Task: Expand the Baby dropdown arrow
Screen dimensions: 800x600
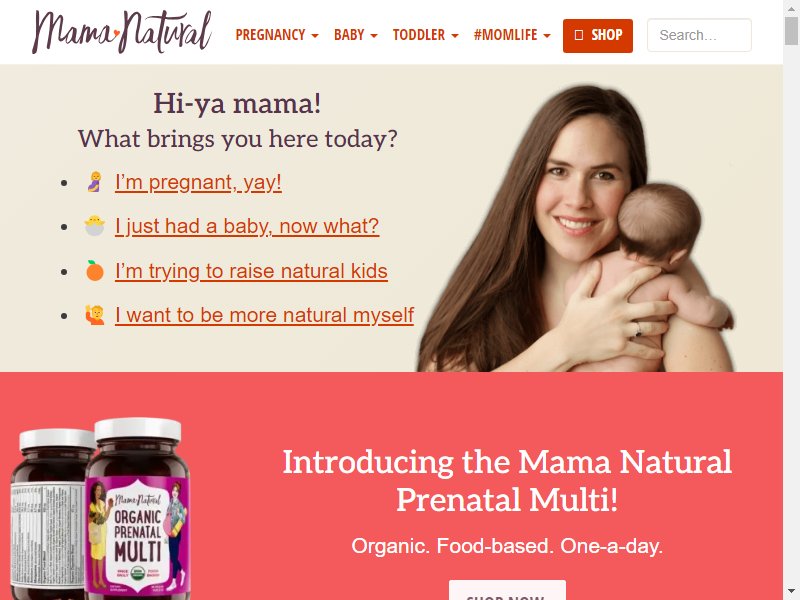Action: coord(374,36)
